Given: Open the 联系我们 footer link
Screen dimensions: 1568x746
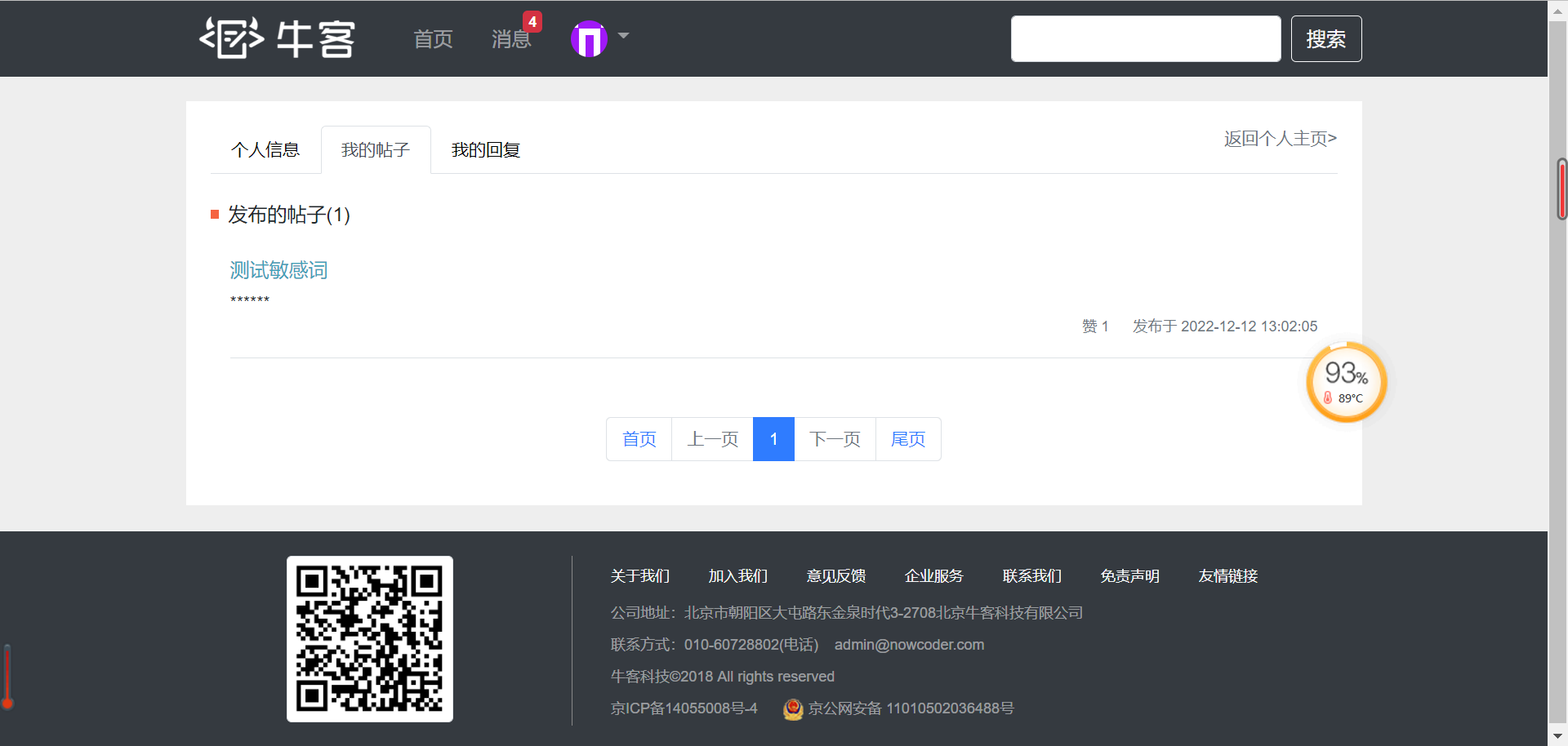Looking at the screenshot, I should tap(1032, 576).
